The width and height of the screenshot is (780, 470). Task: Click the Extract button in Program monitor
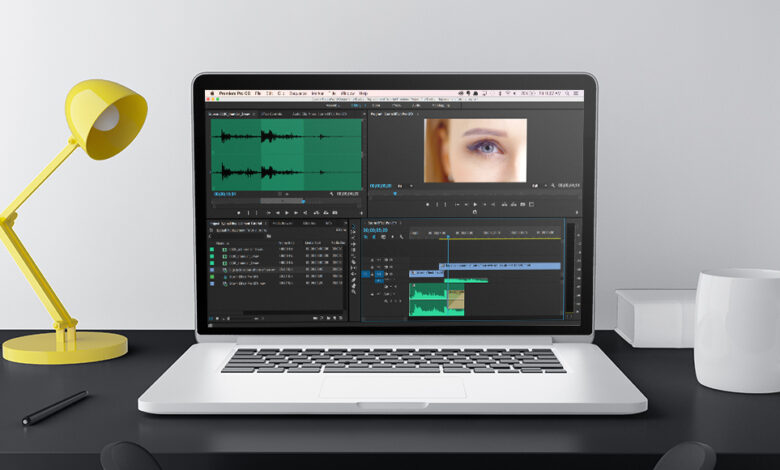coord(513,204)
